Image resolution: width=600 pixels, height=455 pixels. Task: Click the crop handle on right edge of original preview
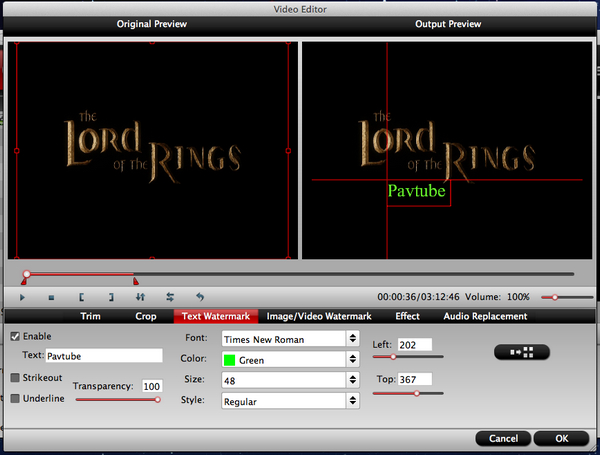pyautogui.click(x=288, y=151)
